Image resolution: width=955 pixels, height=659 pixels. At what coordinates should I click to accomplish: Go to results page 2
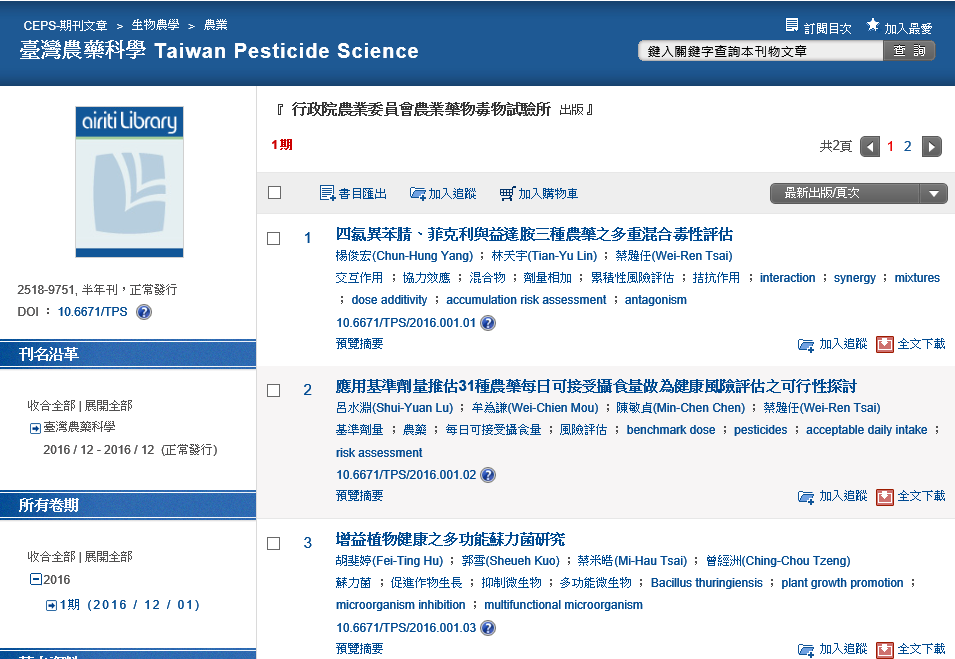907,147
